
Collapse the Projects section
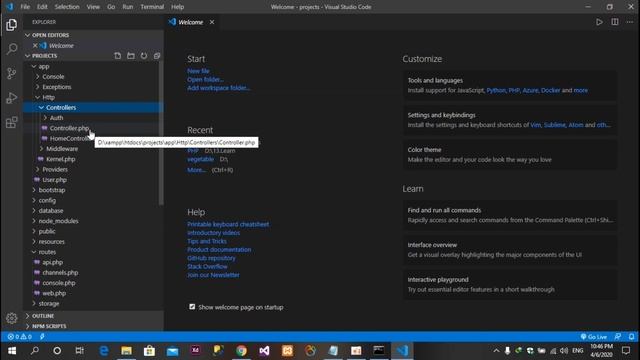pos(27,56)
